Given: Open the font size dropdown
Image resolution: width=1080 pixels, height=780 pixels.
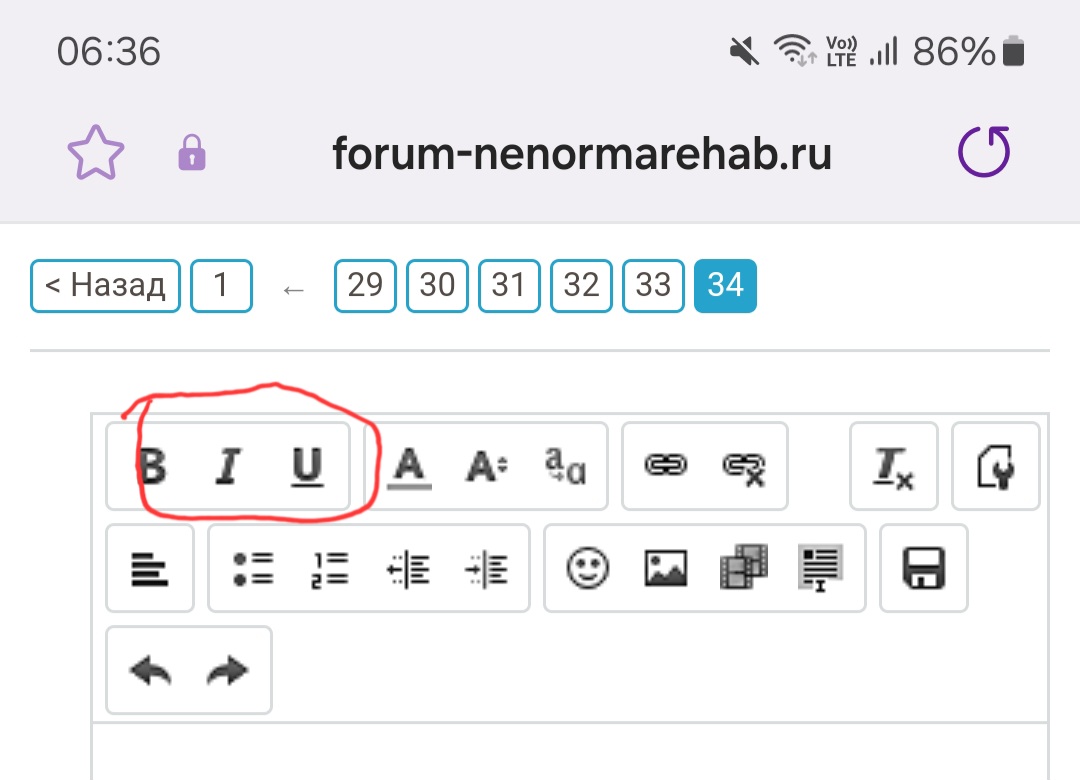Looking at the screenshot, I should coord(486,466).
